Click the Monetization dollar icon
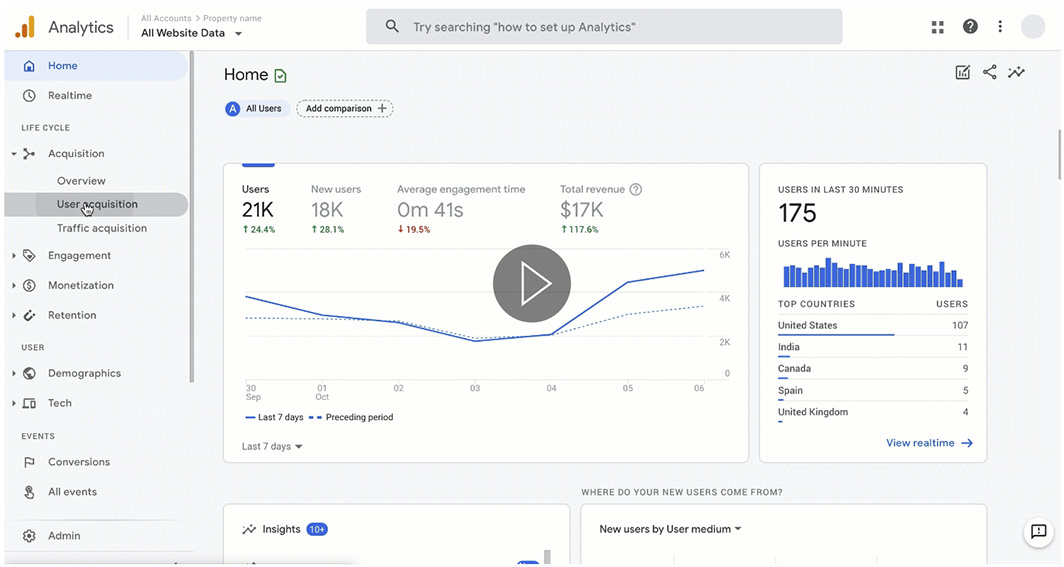The width and height of the screenshot is (1064, 567). pos(29,286)
